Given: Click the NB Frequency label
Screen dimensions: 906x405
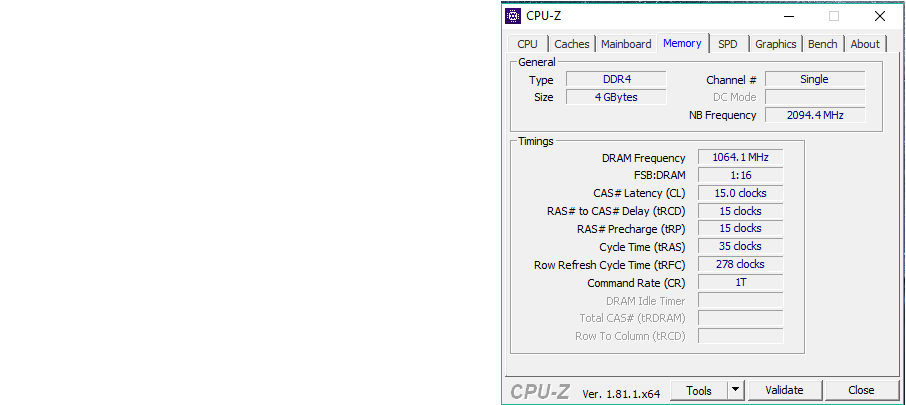Looking at the screenshot, I should click(722, 115).
